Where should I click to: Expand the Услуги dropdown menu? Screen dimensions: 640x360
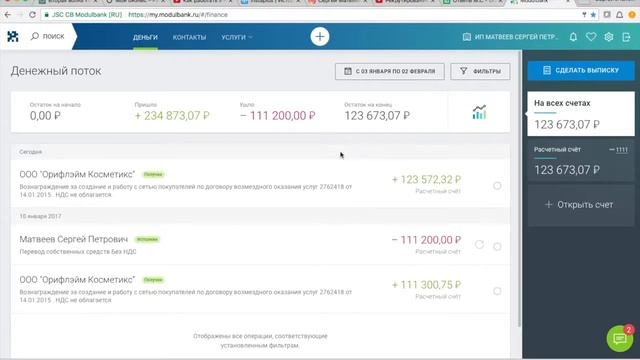(x=237, y=37)
